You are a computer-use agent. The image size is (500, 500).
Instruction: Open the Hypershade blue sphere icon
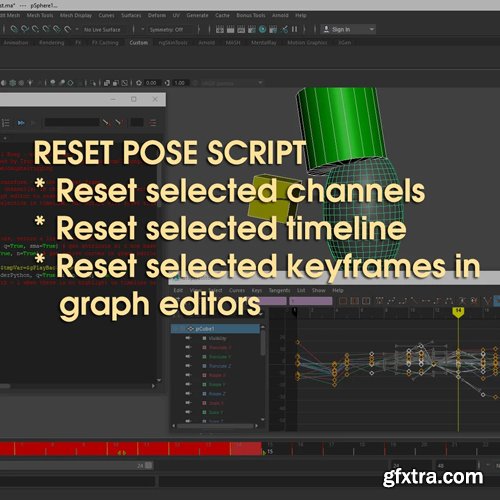tap(262, 29)
